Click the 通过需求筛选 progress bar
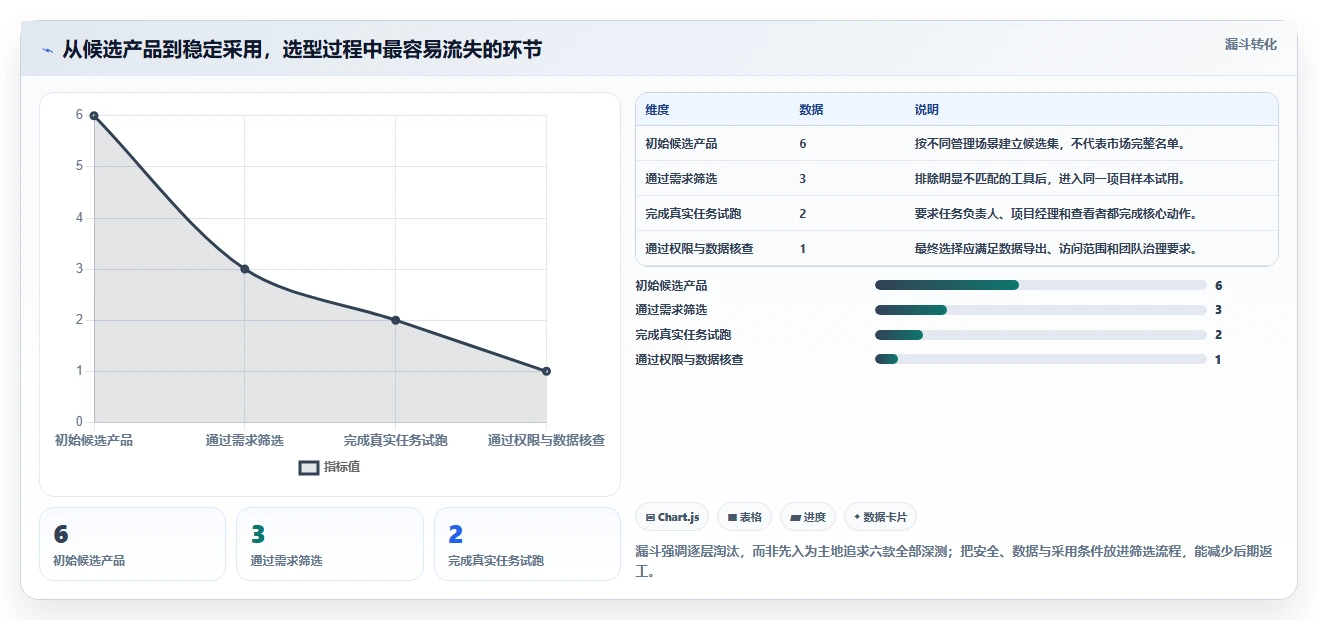This screenshot has height=620, width=1318. point(1041,310)
